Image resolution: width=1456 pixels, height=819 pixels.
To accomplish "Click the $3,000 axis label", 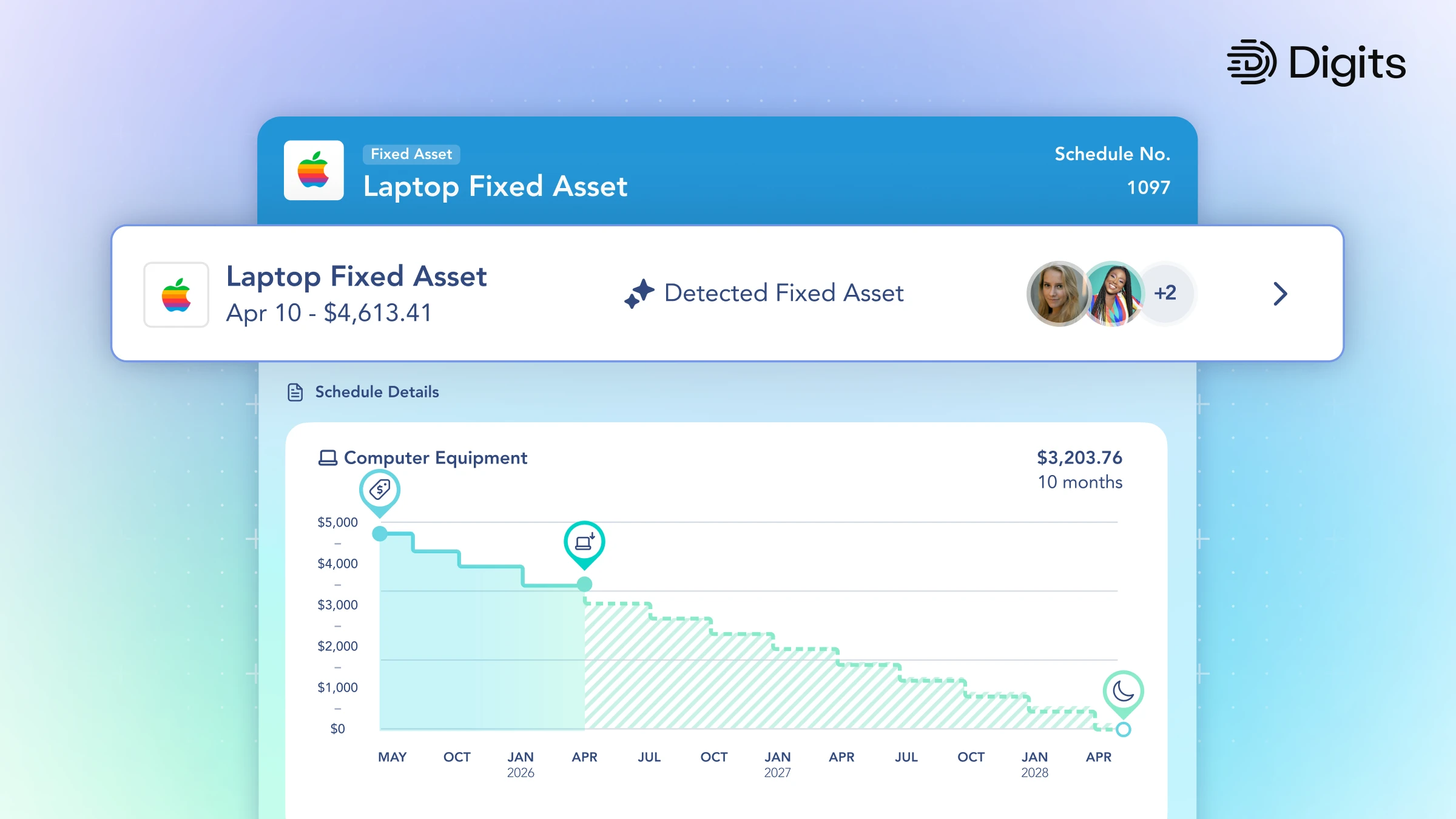I will point(338,605).
